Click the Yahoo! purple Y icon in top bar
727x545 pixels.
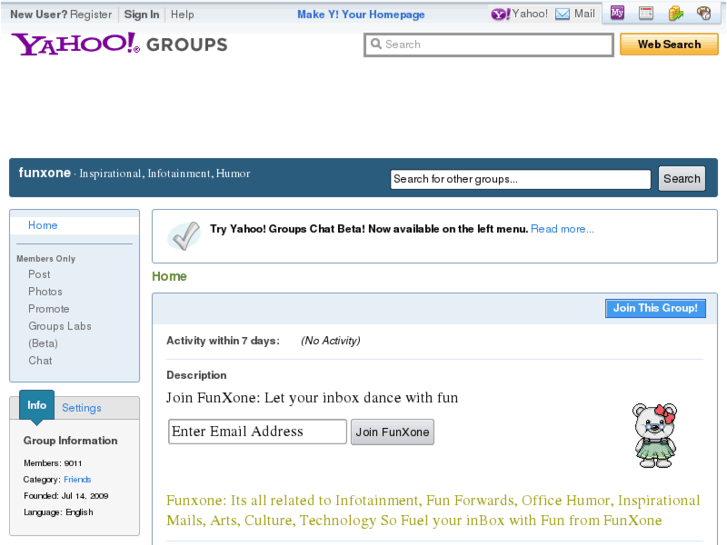tap(500, 14)
